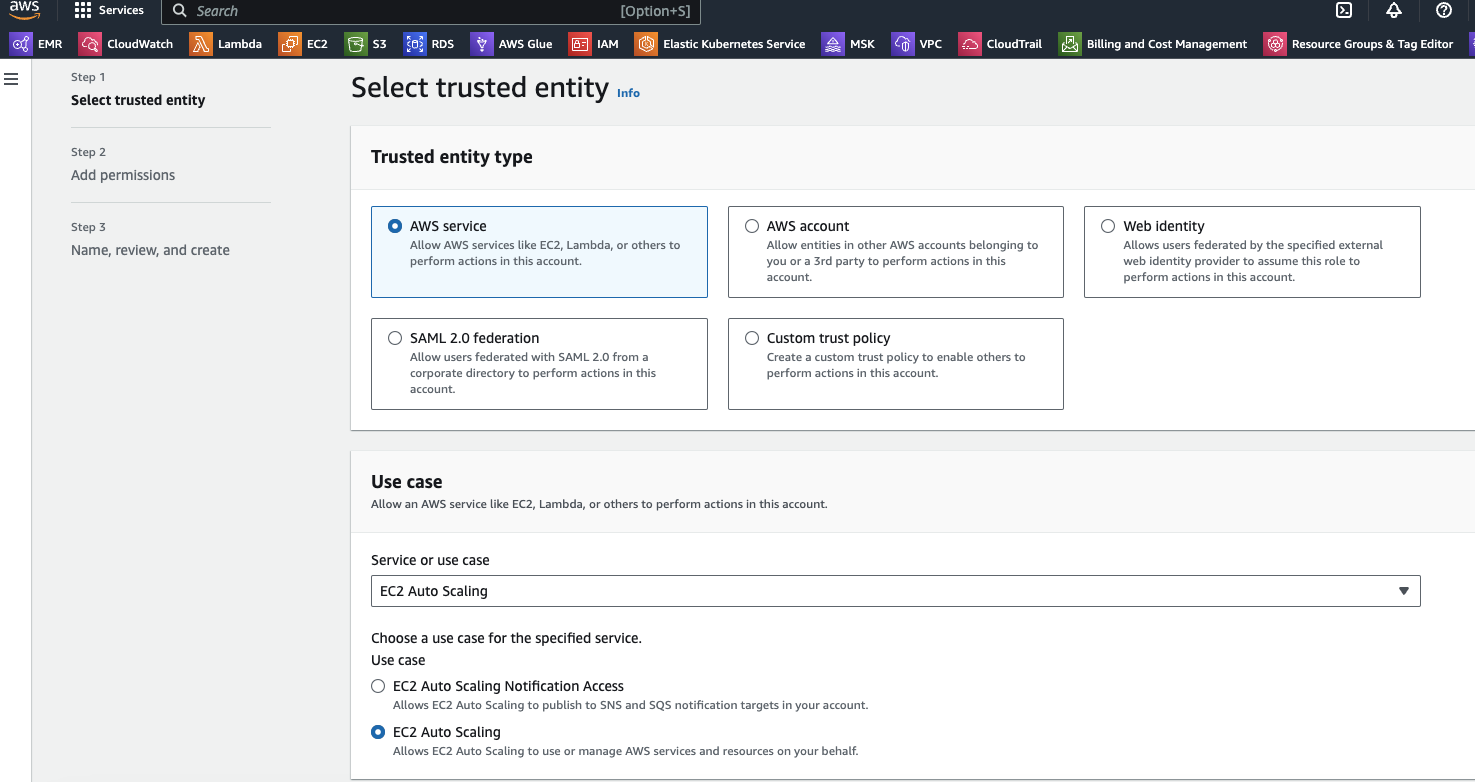Open the Lambda icon shortcut
Viewport: 1475px width, 782px height.
click(201, 44)
